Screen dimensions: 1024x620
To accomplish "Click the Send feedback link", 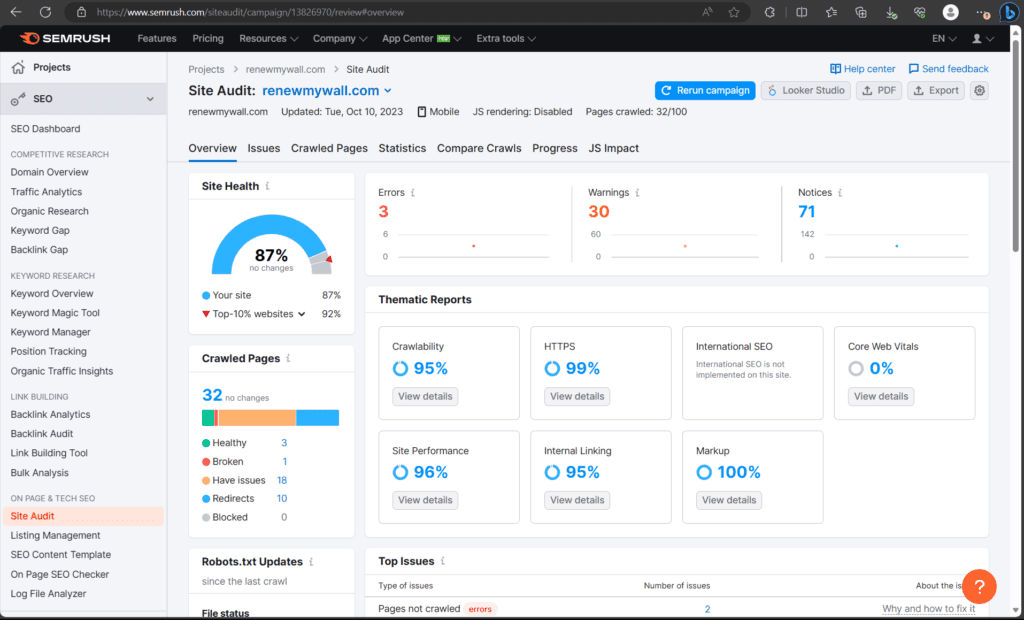I will [x=948, y=69].
